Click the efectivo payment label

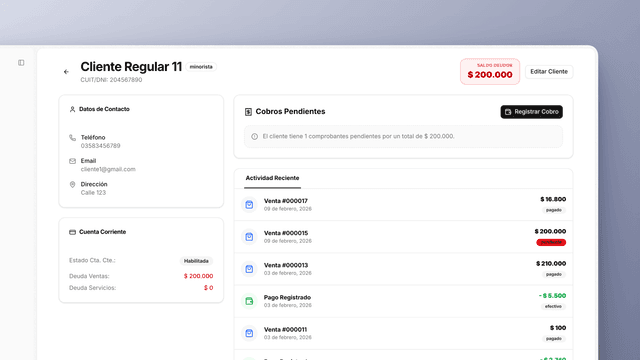point(553,307)
